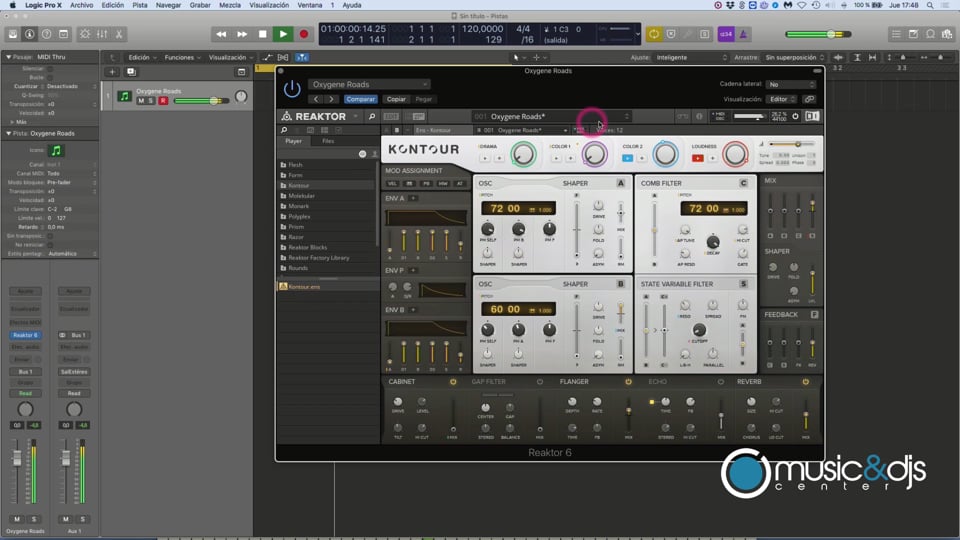Open the Ajuste Inteligente snap dropdown
The image size is (960, 540).
click(692, 58)
